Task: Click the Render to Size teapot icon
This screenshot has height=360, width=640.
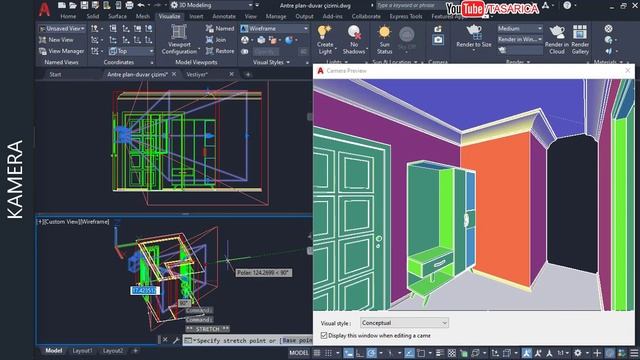Action: tap(473, 31)
